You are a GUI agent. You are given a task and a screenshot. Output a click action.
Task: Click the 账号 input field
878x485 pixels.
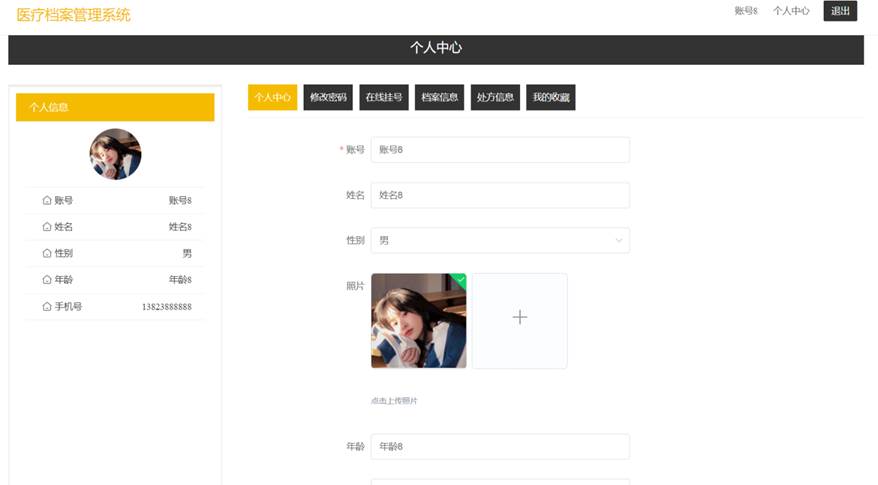click(x=501, y=150)
